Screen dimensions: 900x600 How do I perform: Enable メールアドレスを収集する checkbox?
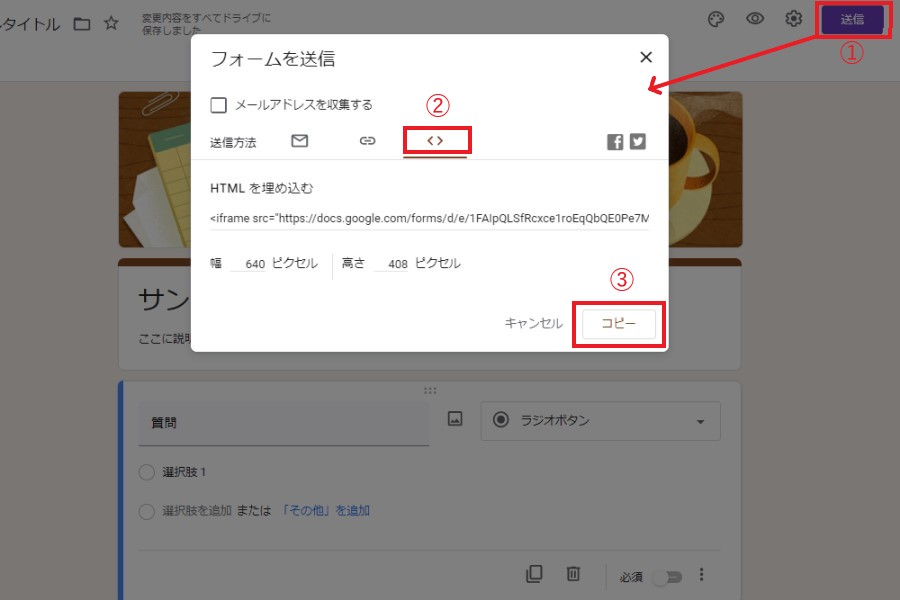click(218, 105)
